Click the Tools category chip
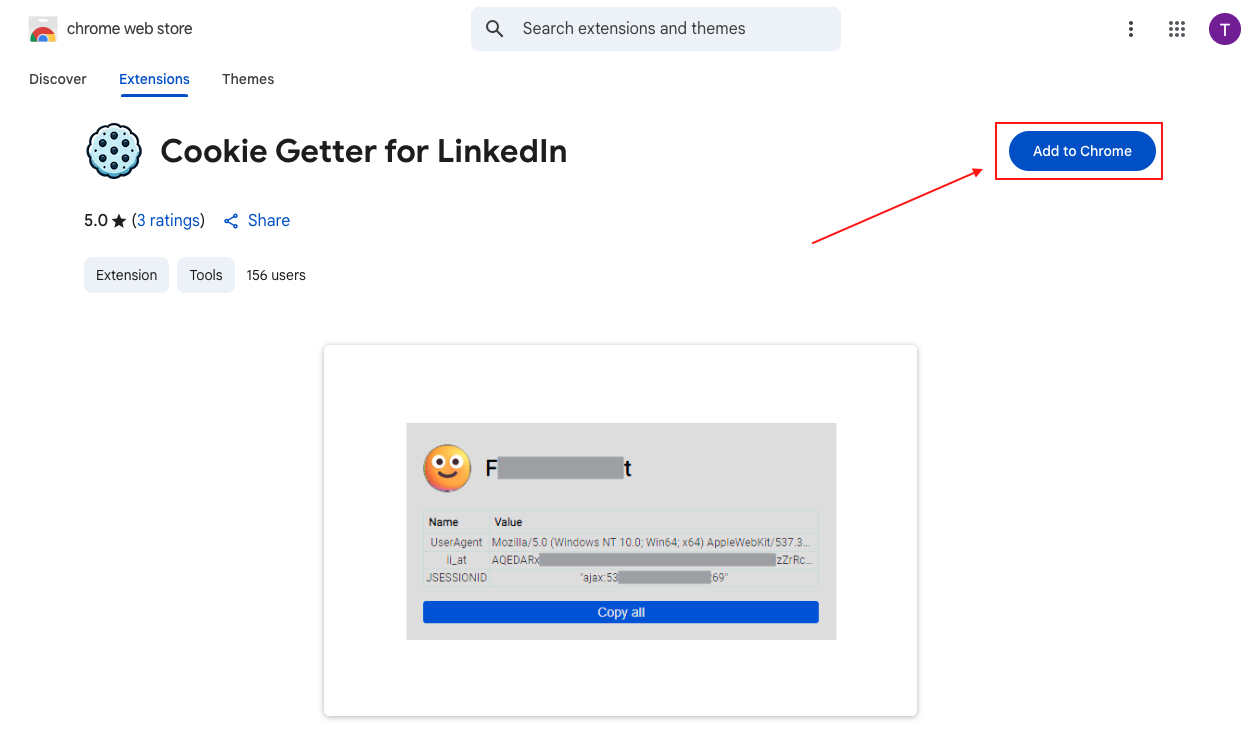The width and height of the screenshot is (1257, 735). tap(206, 275)
